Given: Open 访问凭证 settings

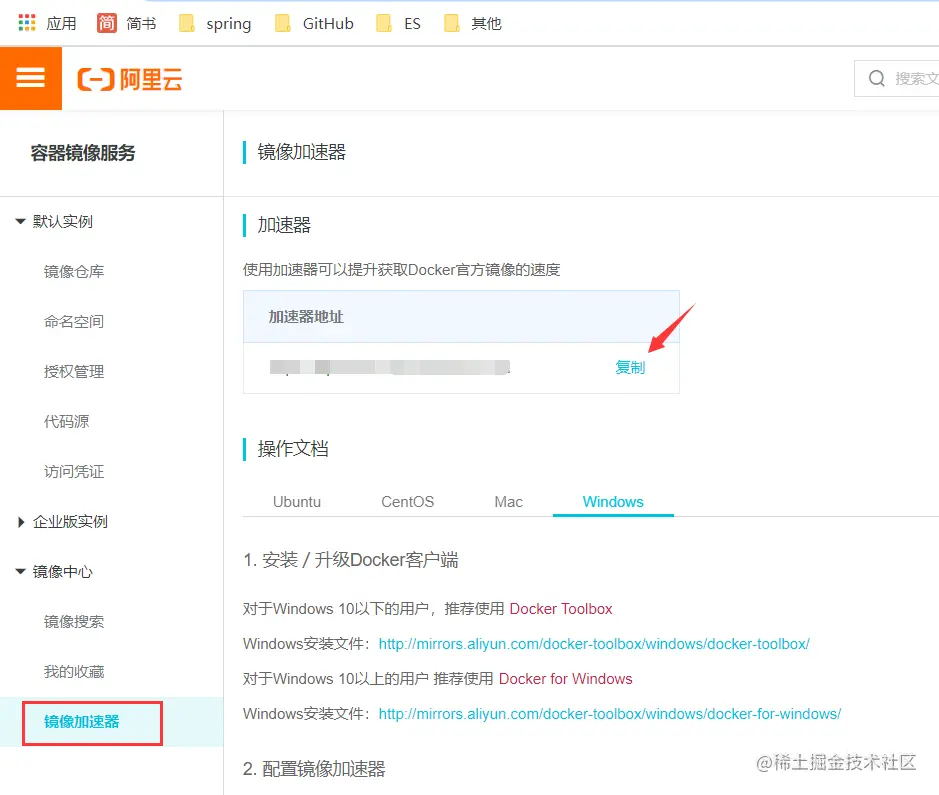Looking at the screenshot, I should tap(73, 471).
